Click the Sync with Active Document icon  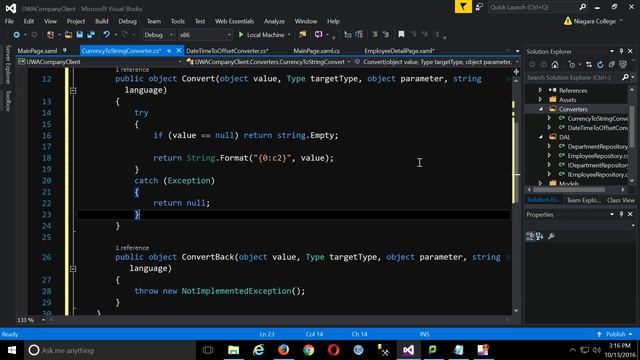pos(589,64)
